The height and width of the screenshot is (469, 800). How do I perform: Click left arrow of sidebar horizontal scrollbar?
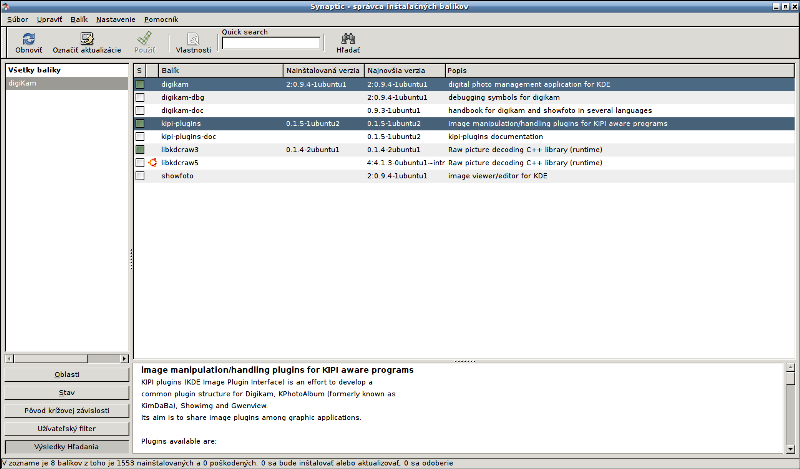[x=9, y=359]
